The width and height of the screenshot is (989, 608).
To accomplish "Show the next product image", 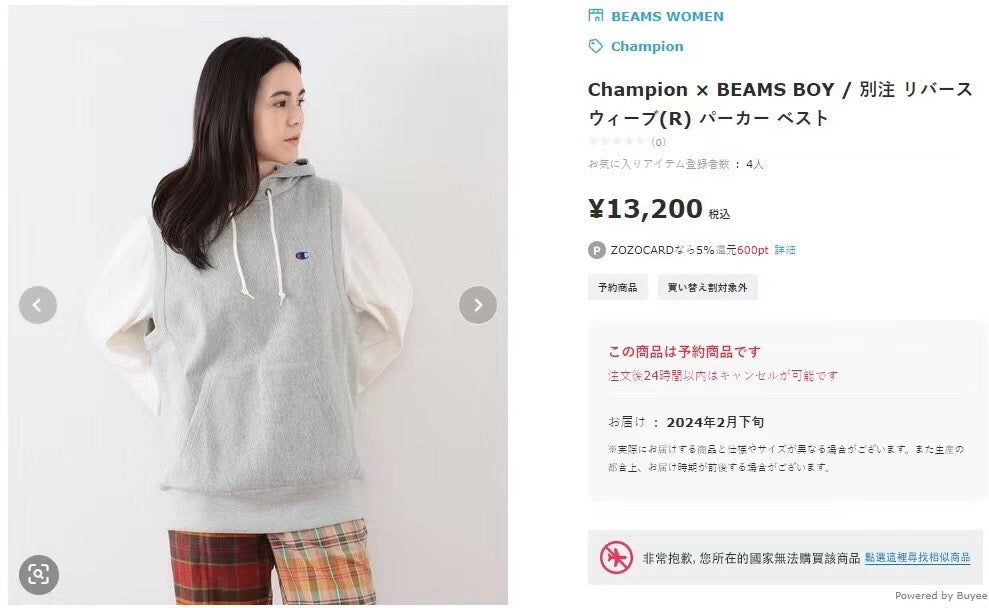I will click(x=478, y=305).
